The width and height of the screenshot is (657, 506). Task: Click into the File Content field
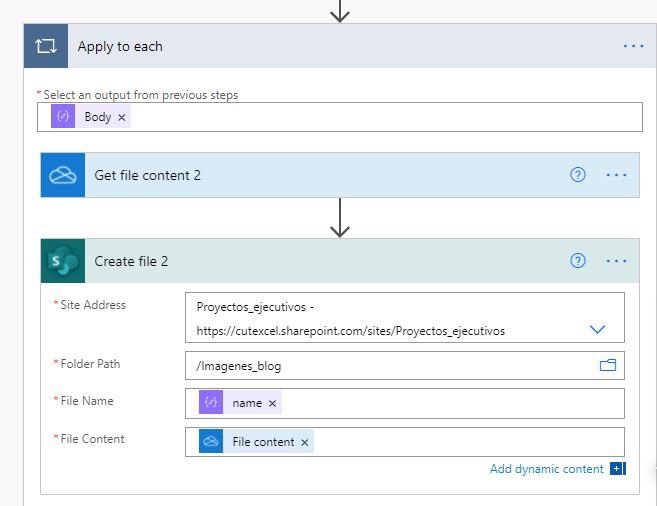click(x=405, y=442)
